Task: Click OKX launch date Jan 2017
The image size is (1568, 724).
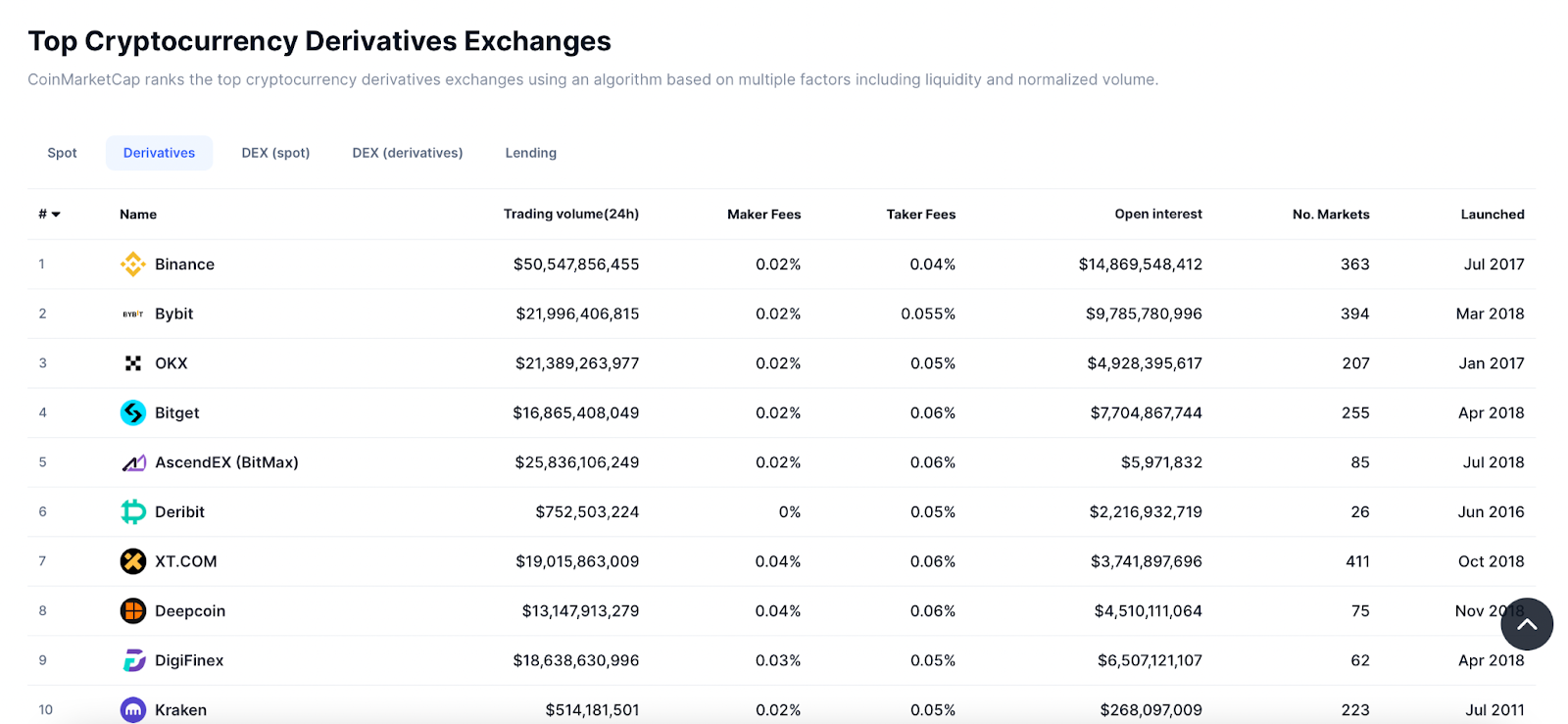Action: coord(1492,363)
